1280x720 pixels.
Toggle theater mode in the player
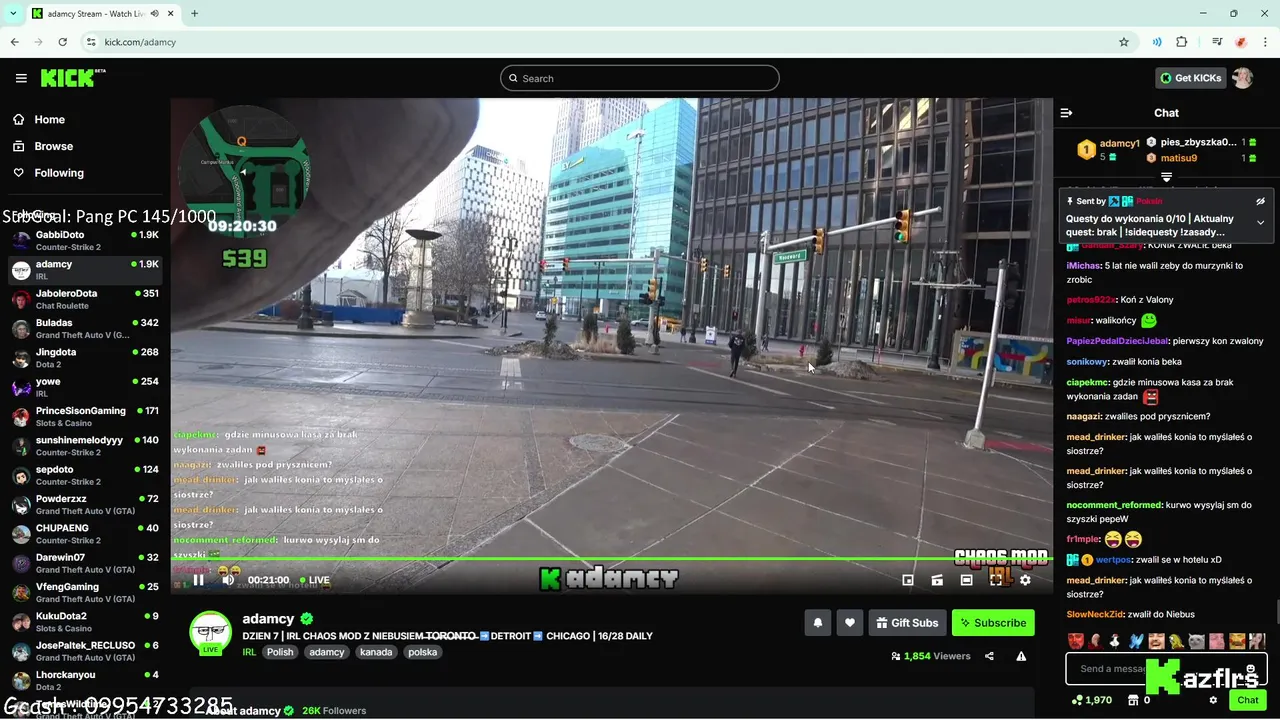click(966, 580)
